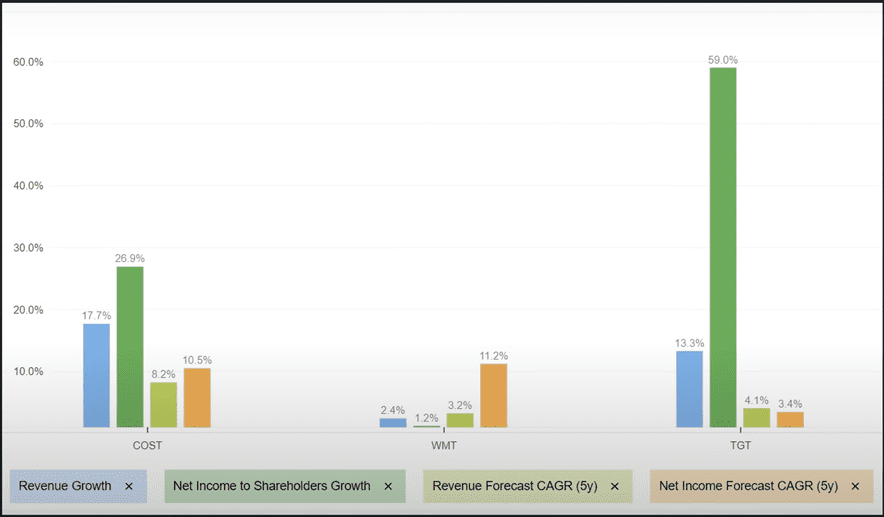The height and width of the screenshot is (517, 884).
Task: Click the Revenue Growth legend label
Action: (65, 486)
